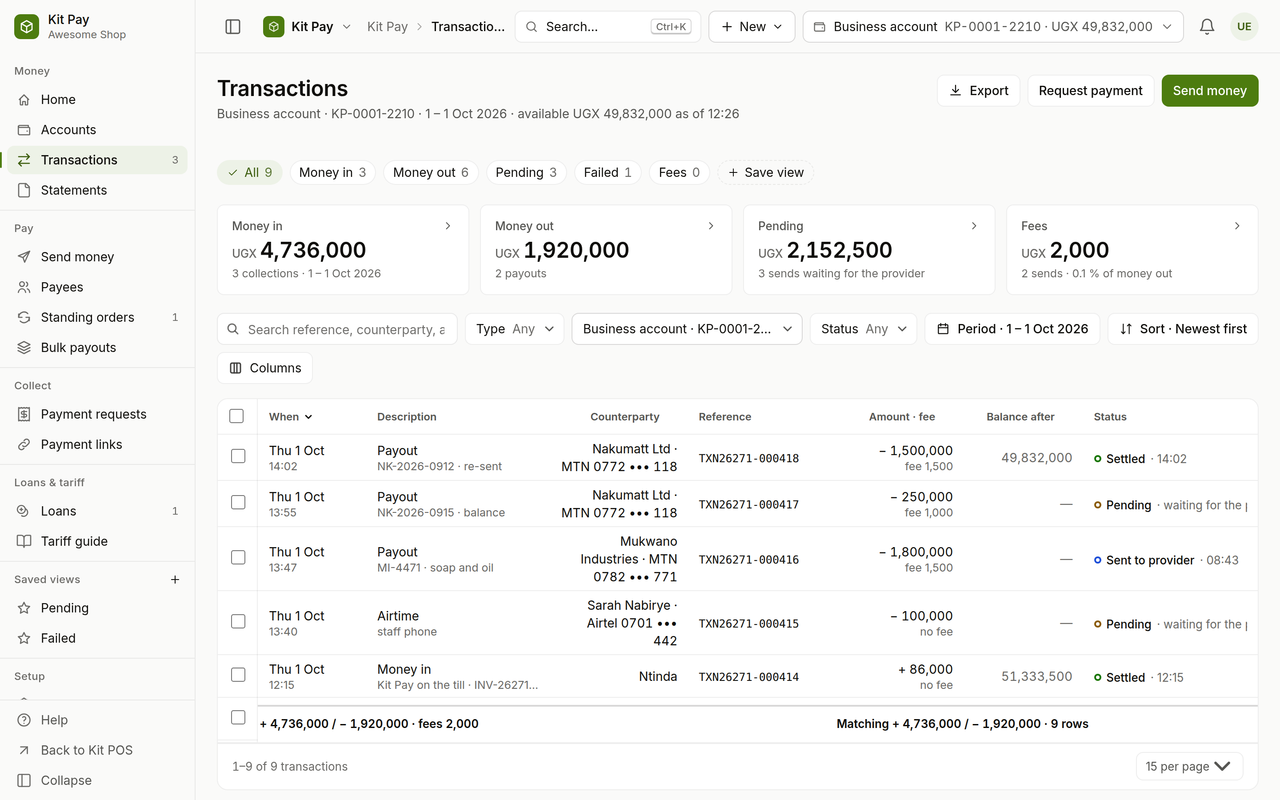Viewport: 1280px width, 800px height.
Task: Open the UE user avatar menu
Action: 1244,27
